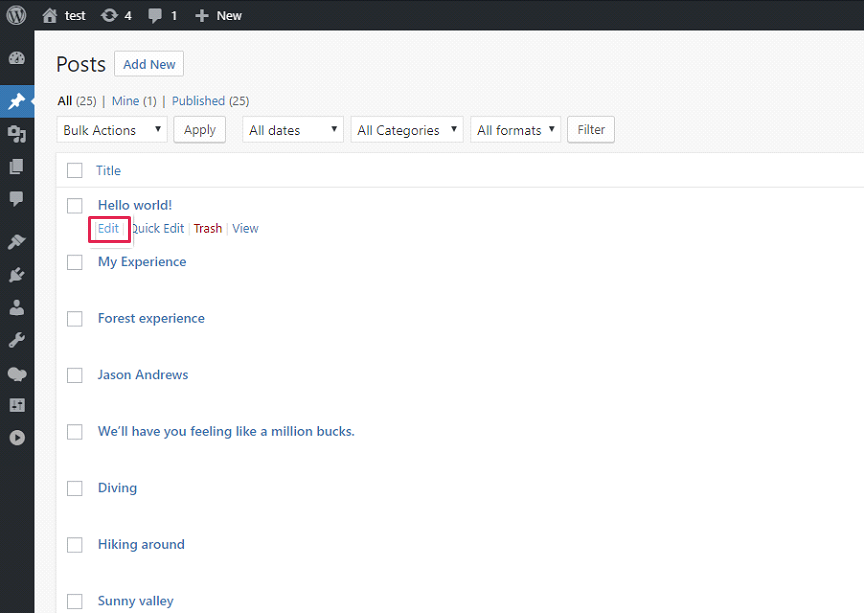864x613 pixels.
Task: Open the Dashboard from the sidebar
Action: 16,59
